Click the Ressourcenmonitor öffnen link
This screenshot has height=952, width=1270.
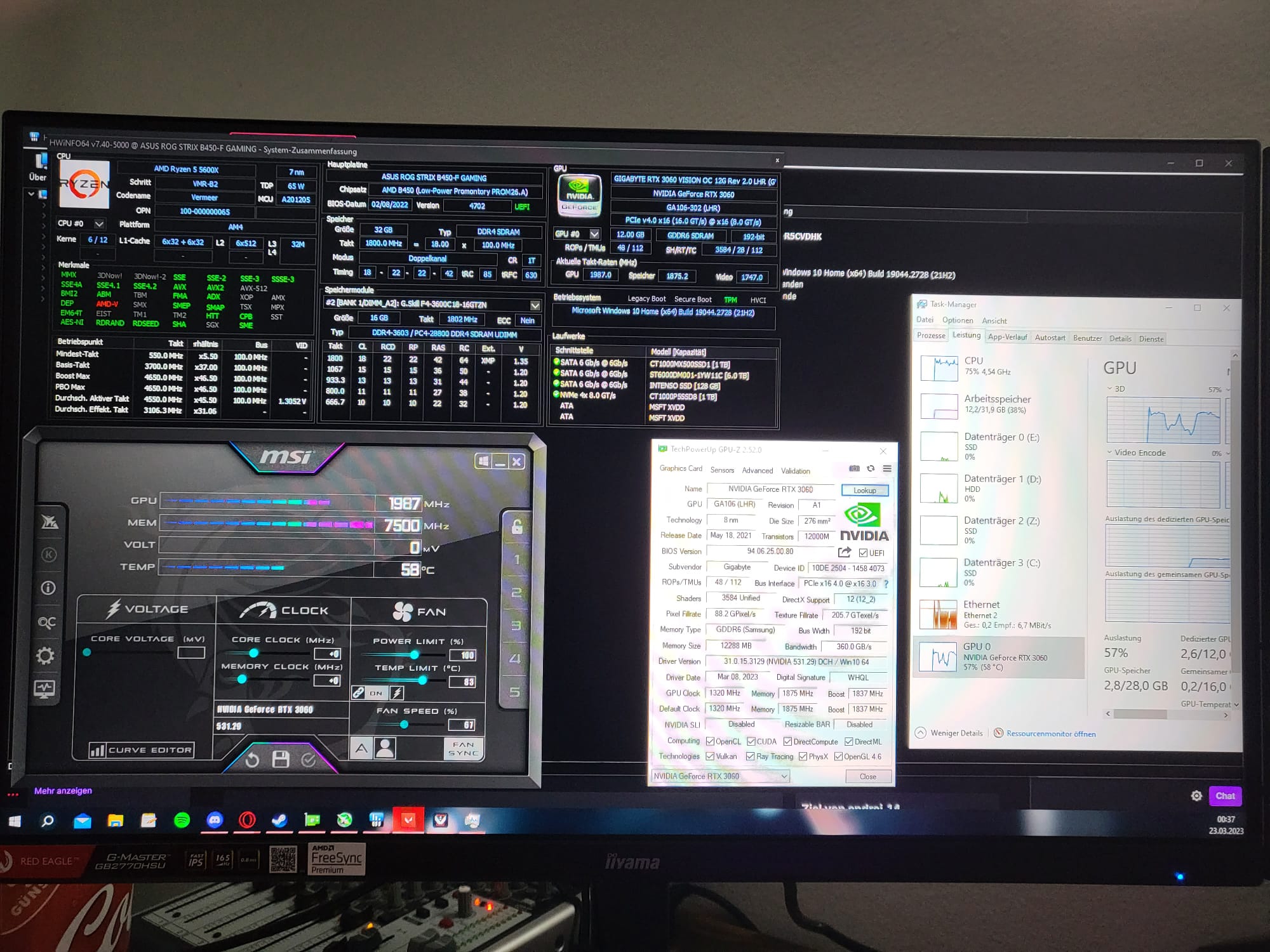coord(1051,734)
